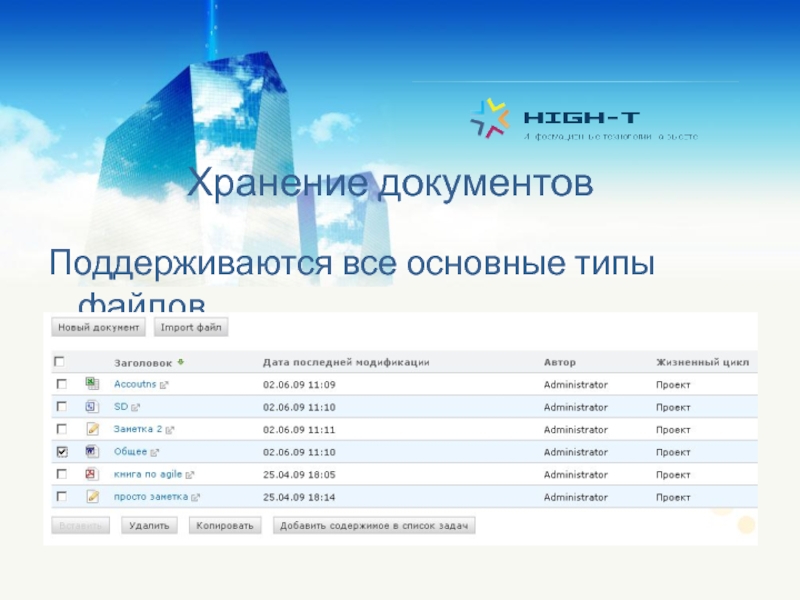Screen dimensions: 800x600
Task: Click the external link icon next to Общее
Action: 155,453
